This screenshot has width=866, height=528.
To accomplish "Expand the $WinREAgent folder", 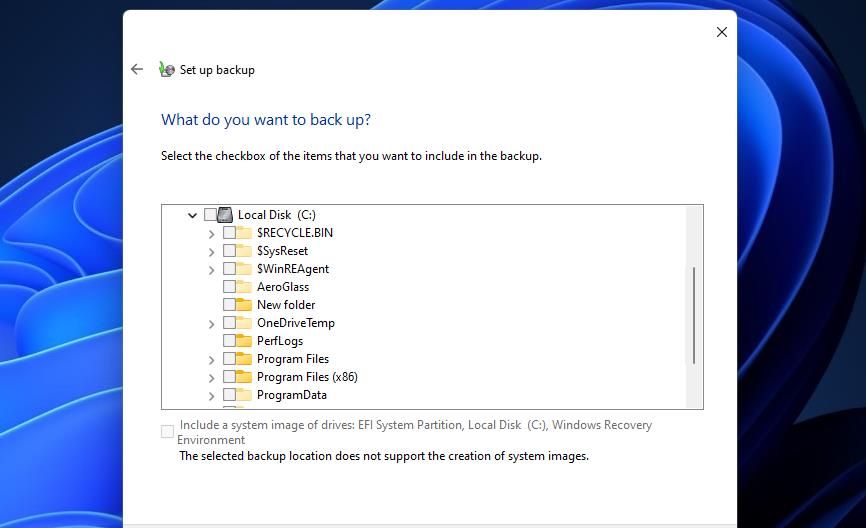I will coord(211,270).
